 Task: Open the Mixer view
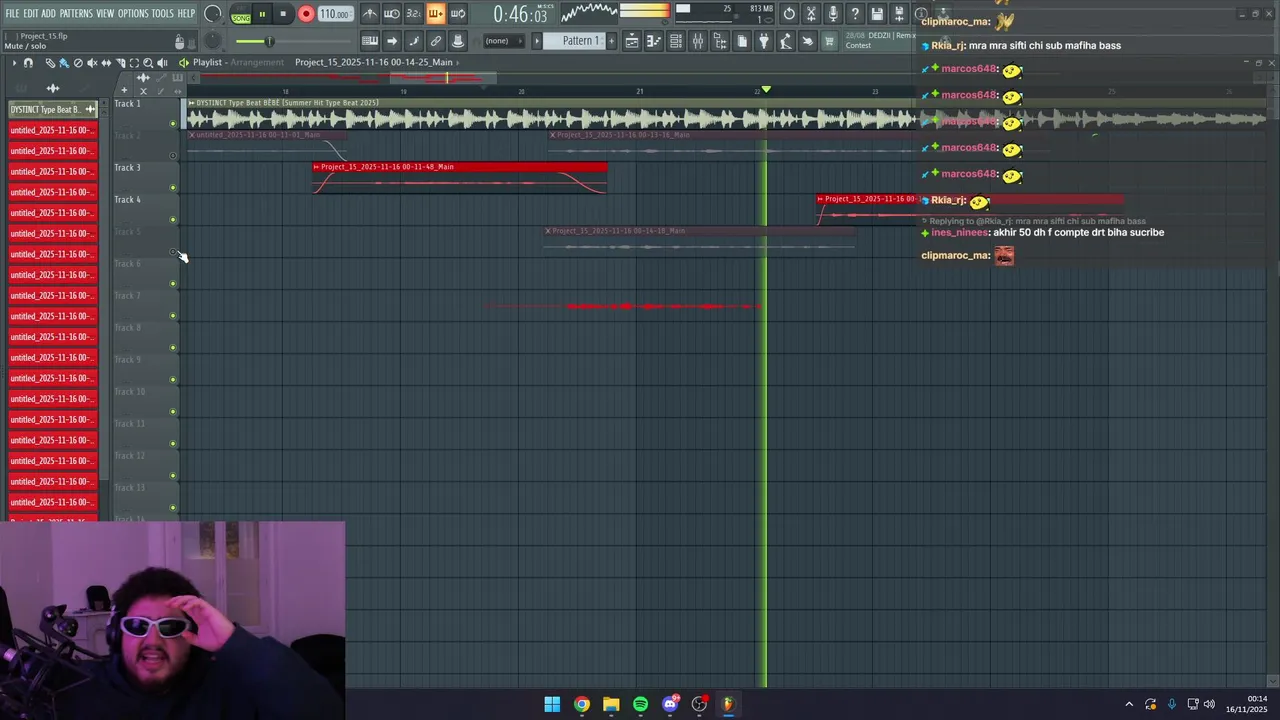click(x=698, y=41)
